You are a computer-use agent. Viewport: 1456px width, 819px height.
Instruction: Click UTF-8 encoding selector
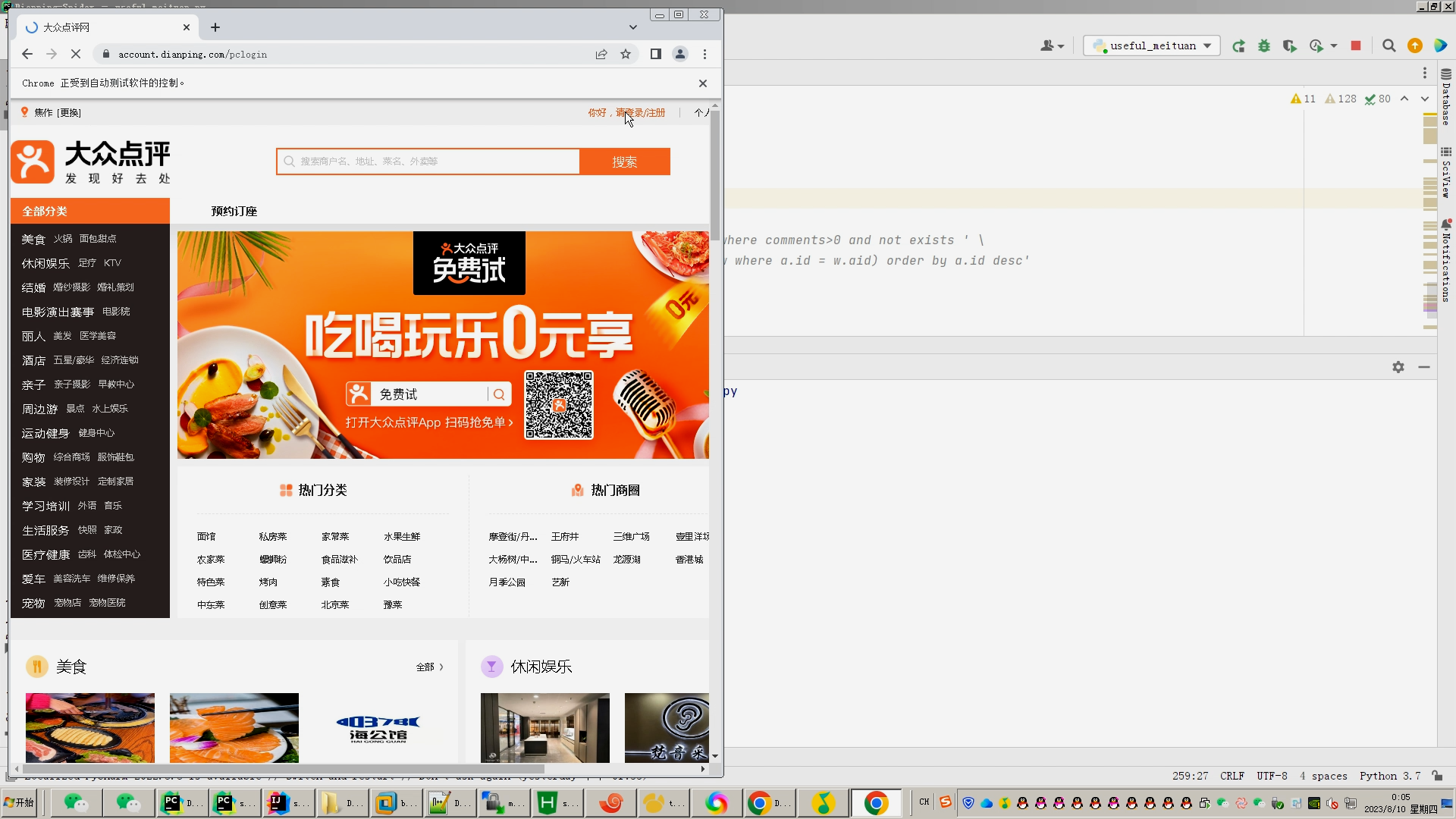pyautogui.click(x=1272, y=776)
